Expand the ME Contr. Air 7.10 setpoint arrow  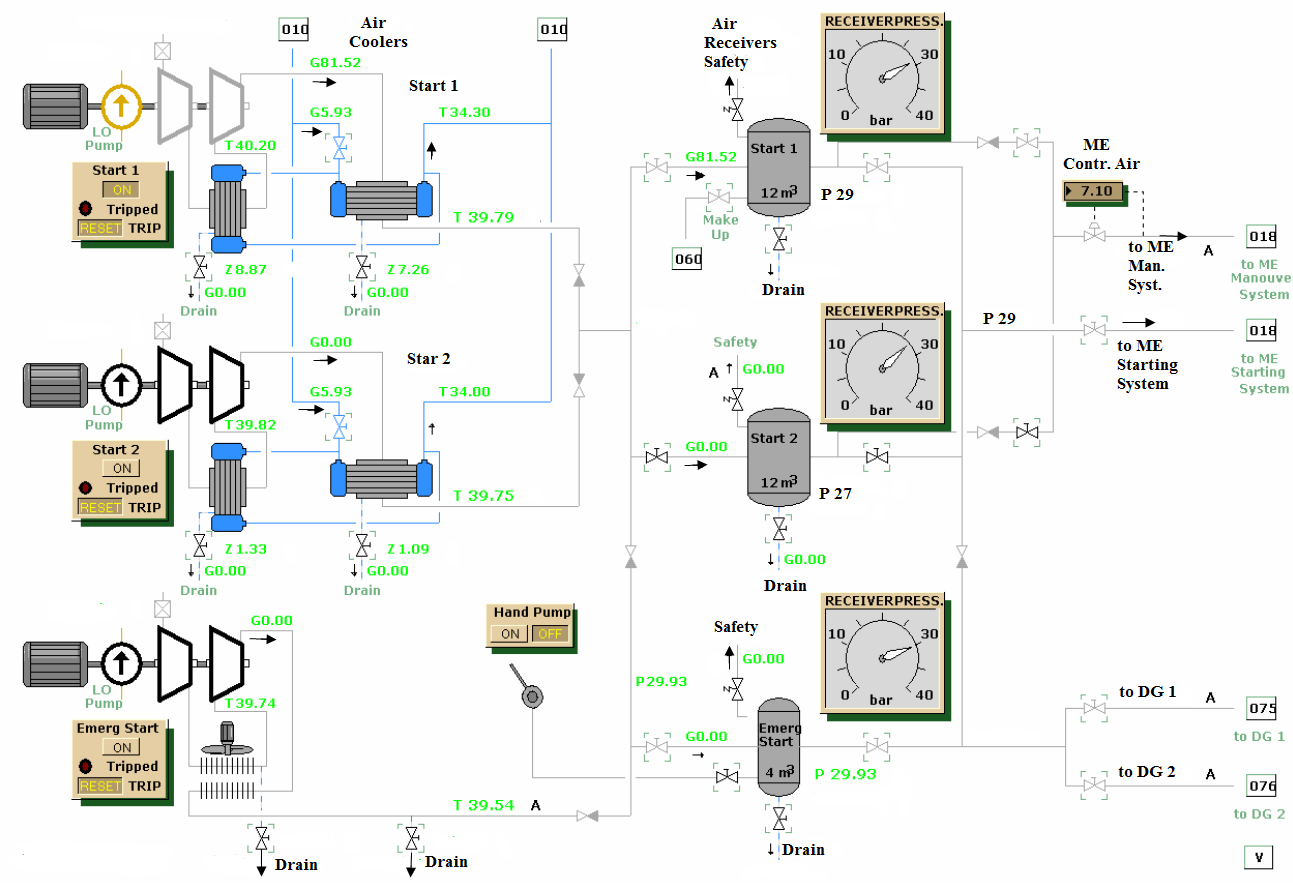point(1069,191)
